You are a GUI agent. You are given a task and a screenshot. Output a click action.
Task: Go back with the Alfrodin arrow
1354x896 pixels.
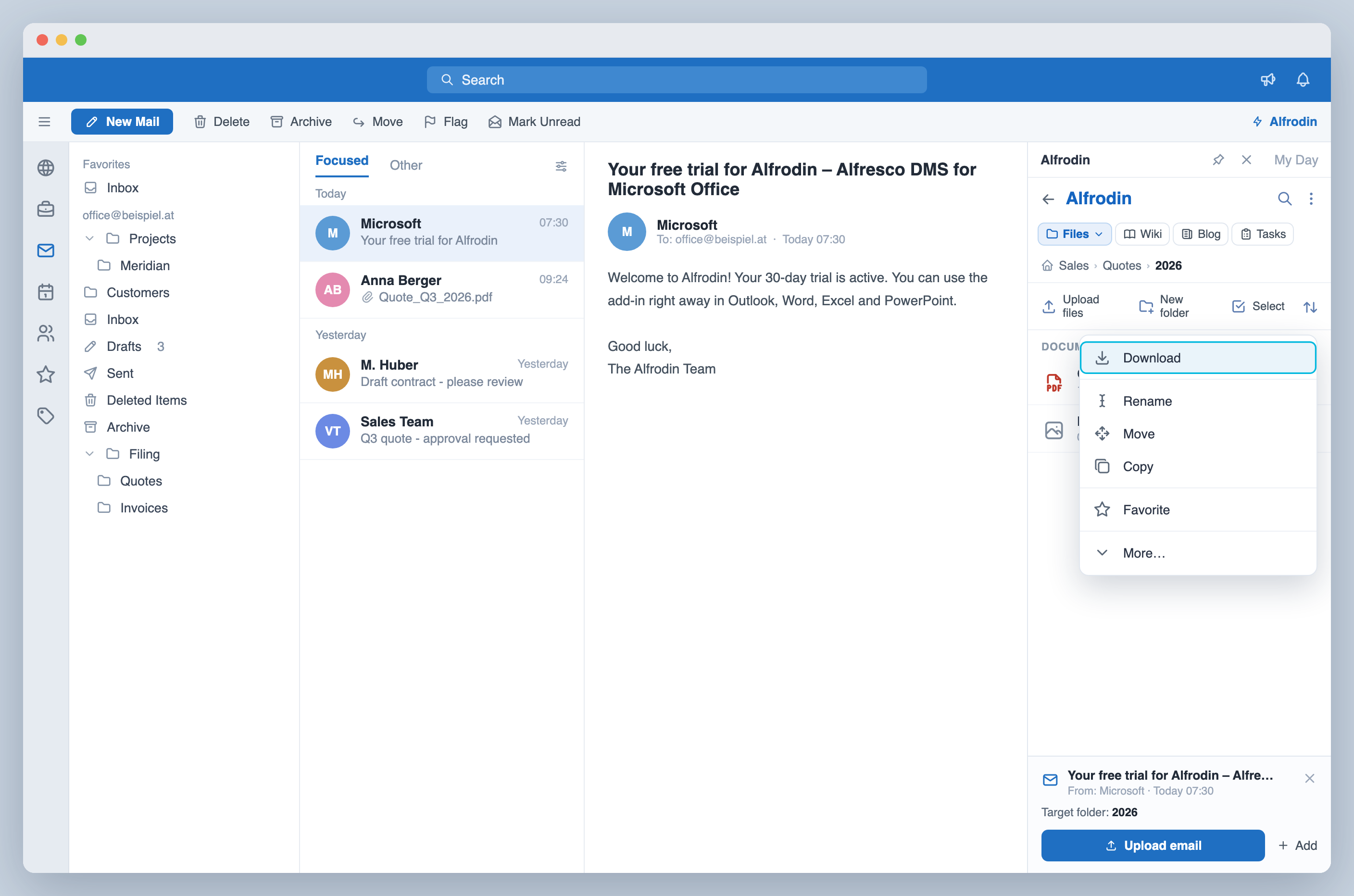coord(1048,199)
